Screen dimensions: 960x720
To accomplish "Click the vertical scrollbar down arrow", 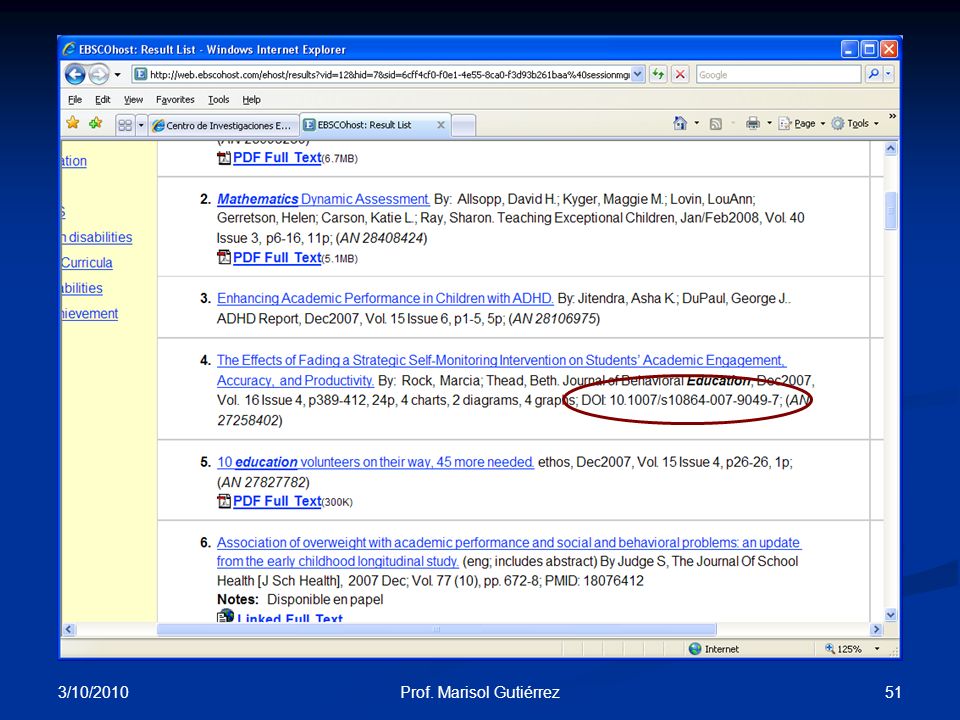I will (891, 615).
